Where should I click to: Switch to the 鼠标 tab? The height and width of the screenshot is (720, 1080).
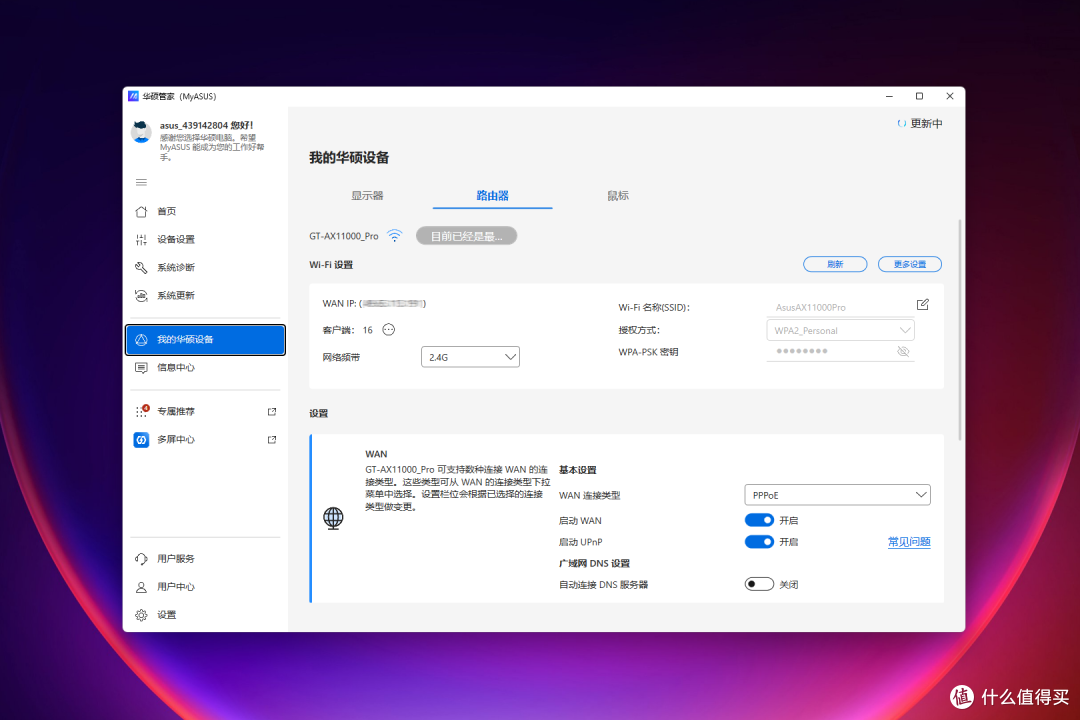coord(618,196)
